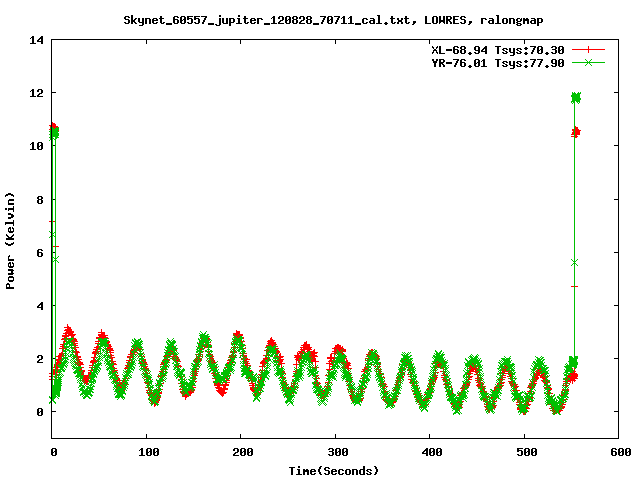Click x-axis tick label 400
The image size is (640, 480).
[x=432, y=452]
